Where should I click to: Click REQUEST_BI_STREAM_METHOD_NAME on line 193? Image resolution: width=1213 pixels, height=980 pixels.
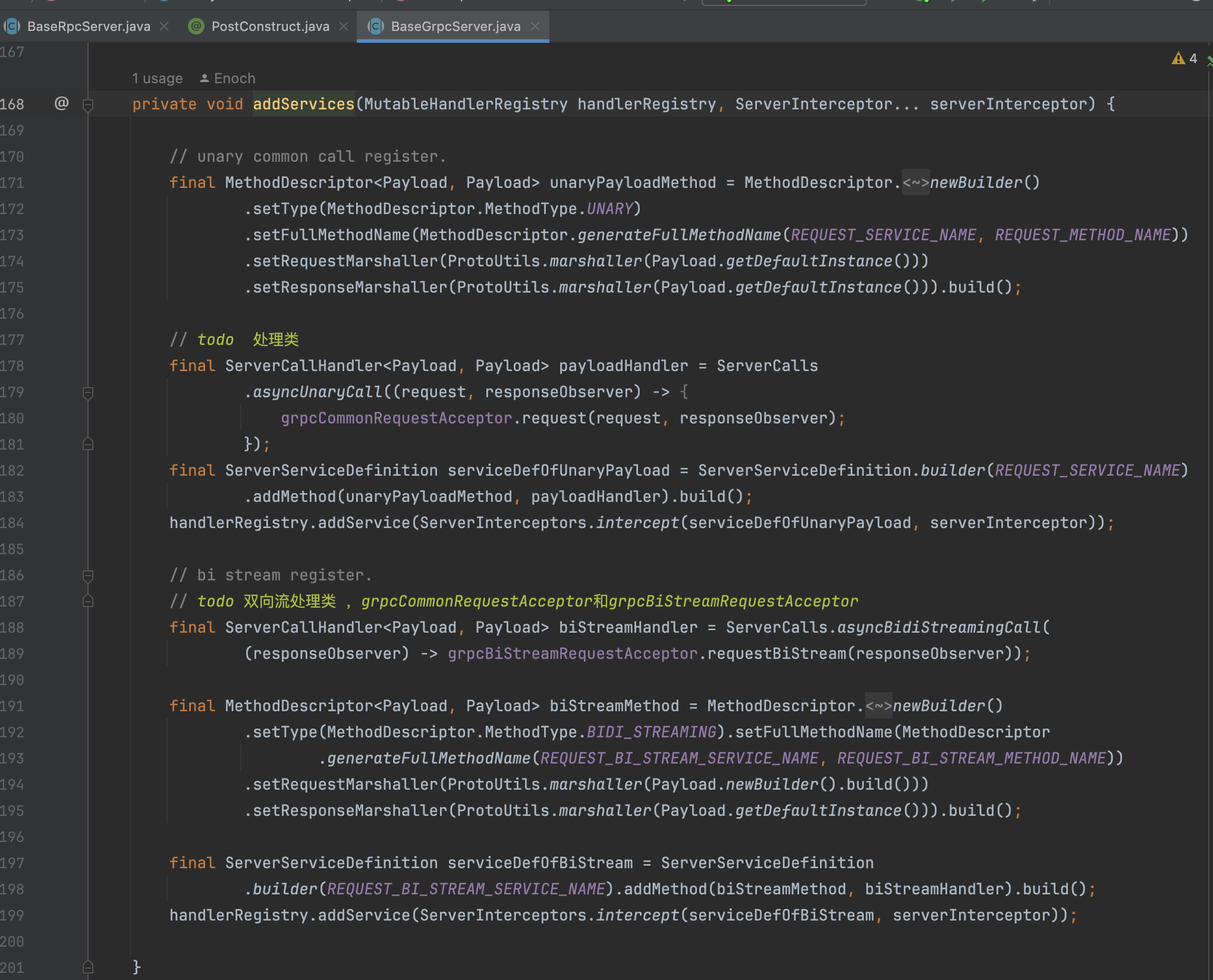tap(972, 758)
